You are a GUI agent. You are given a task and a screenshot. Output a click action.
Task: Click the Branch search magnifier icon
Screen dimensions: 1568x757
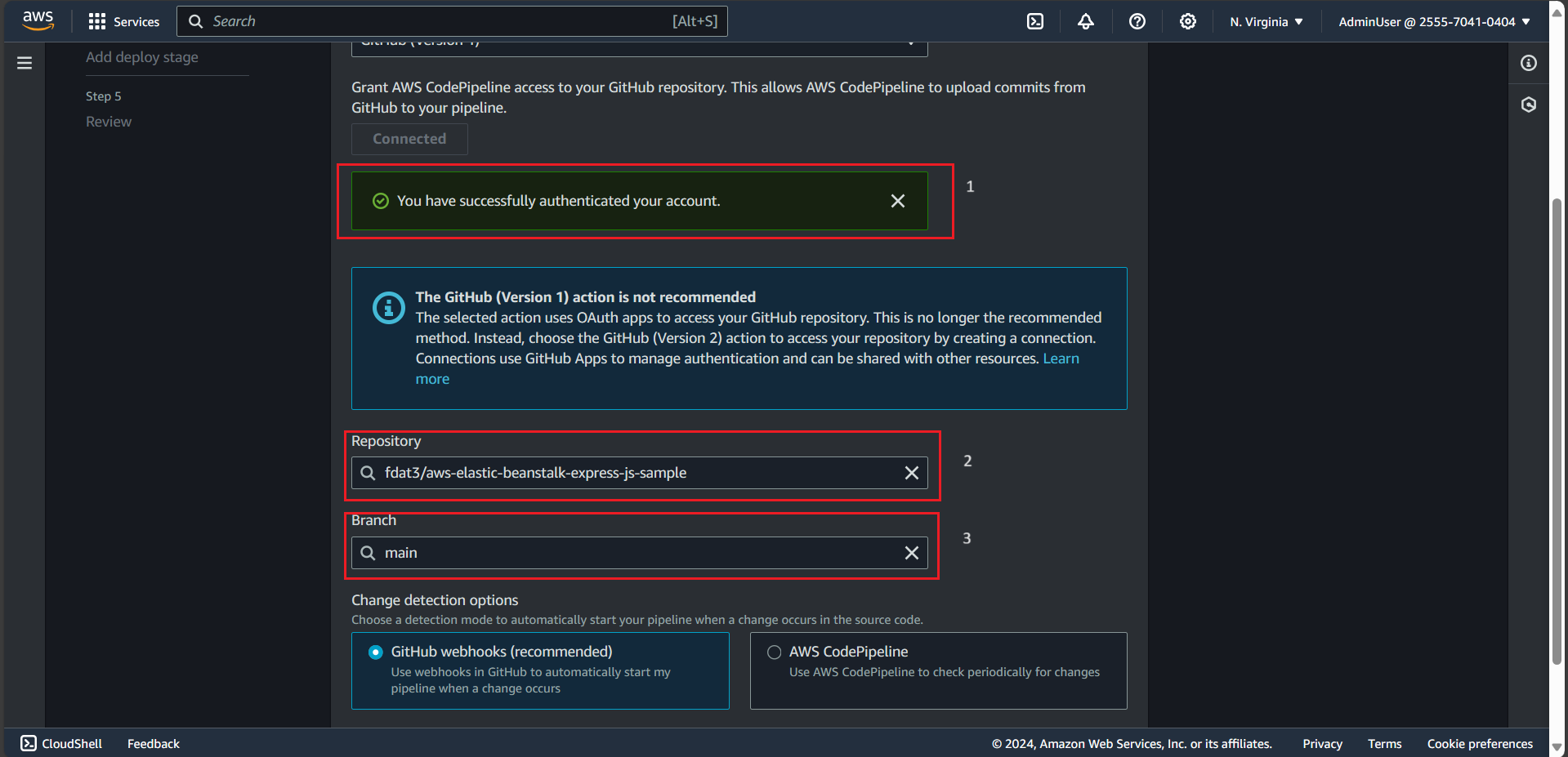369,553
